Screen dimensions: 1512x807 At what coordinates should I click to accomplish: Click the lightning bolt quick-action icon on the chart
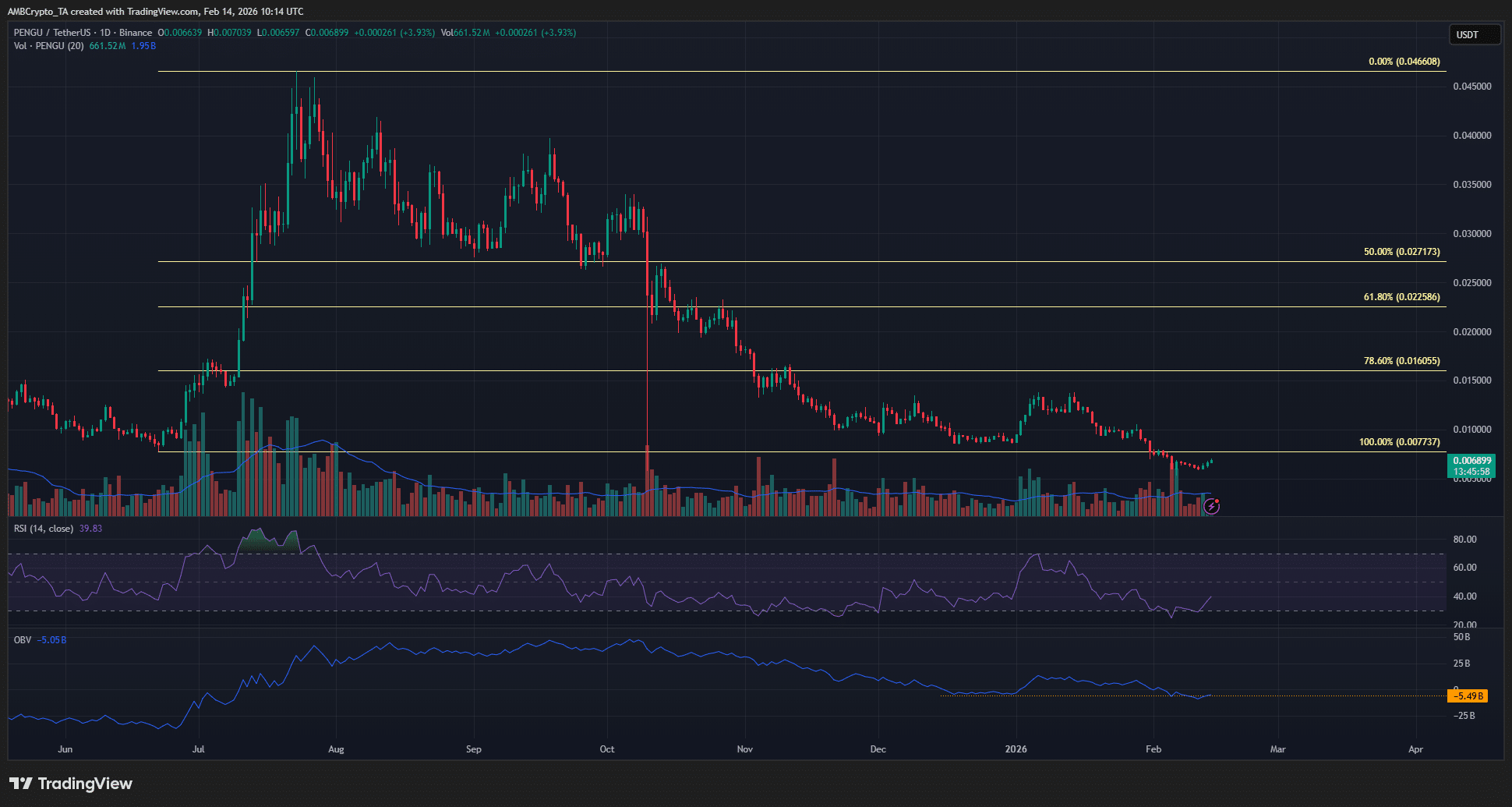1213,507
